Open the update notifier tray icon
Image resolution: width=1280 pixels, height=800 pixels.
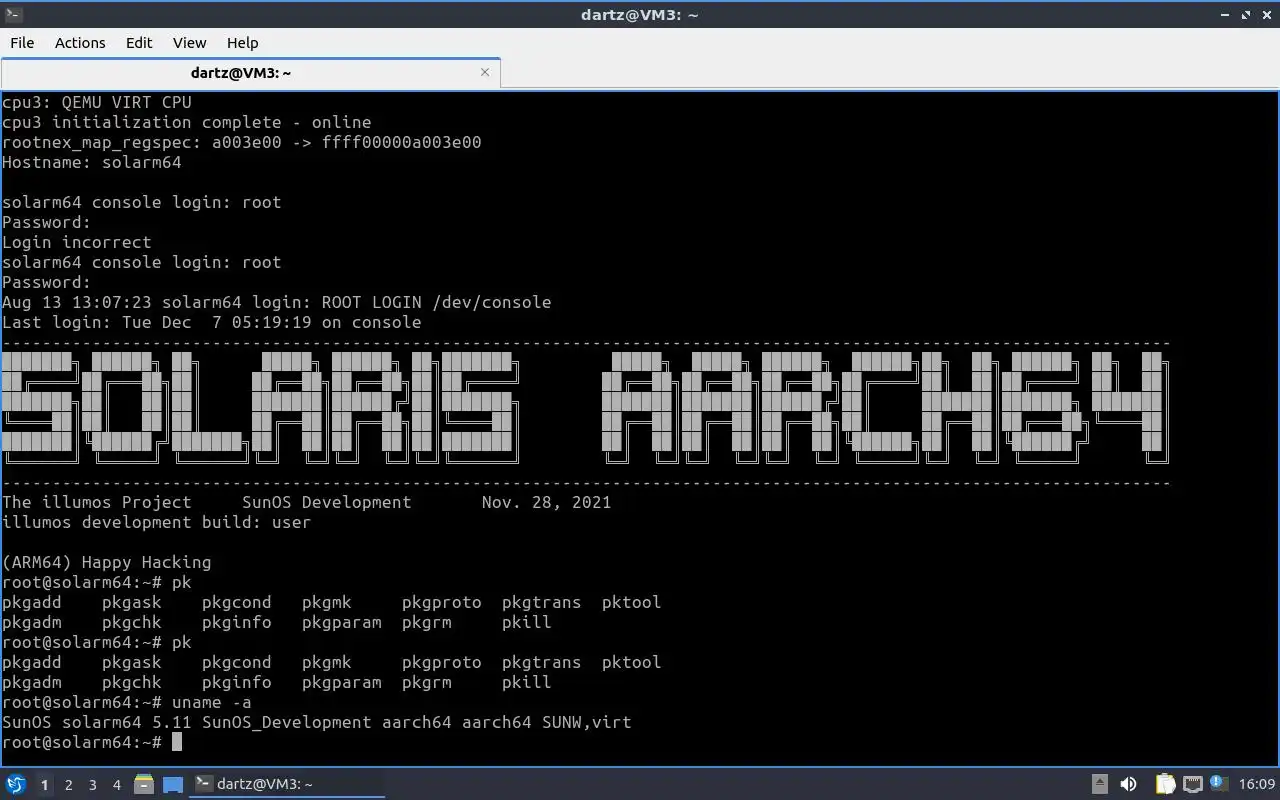coord(1218,784)
